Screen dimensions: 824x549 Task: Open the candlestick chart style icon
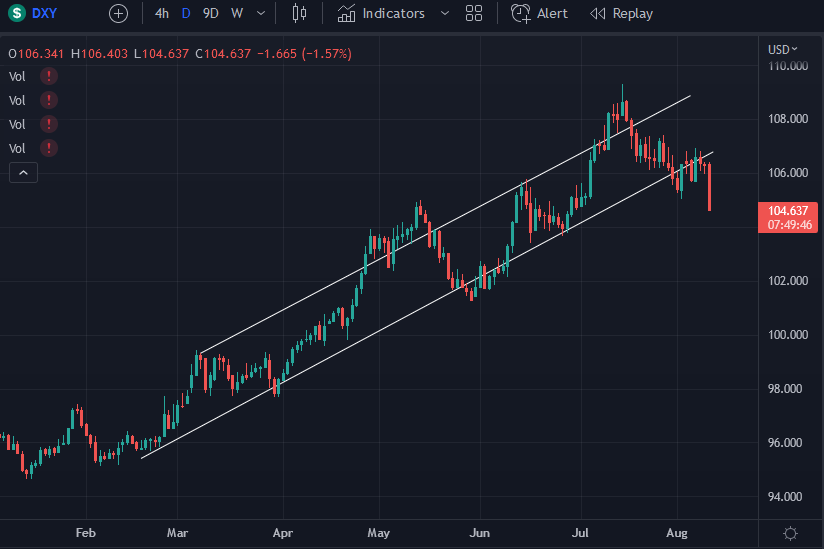pos(299,13)
